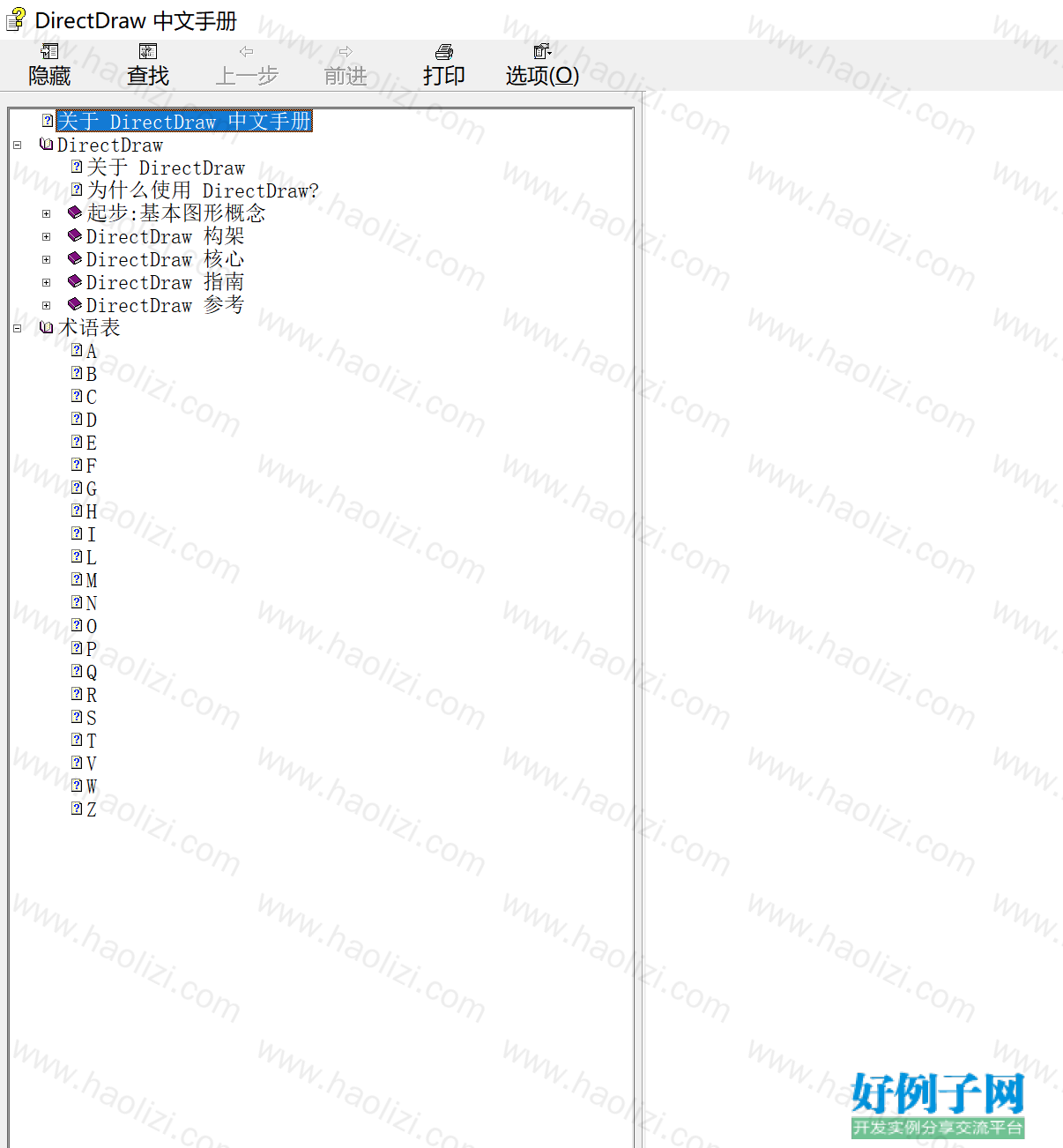Click the Back (上一步) arrow icon
The height and width of the screenshot is (1148, 1063).
(247, 52)
